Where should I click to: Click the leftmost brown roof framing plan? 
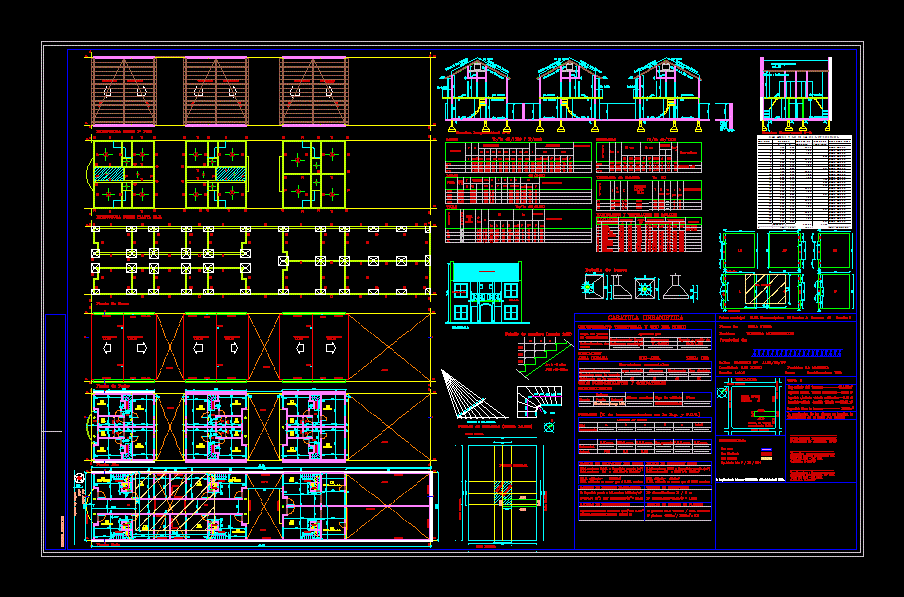tap(124, 91)
